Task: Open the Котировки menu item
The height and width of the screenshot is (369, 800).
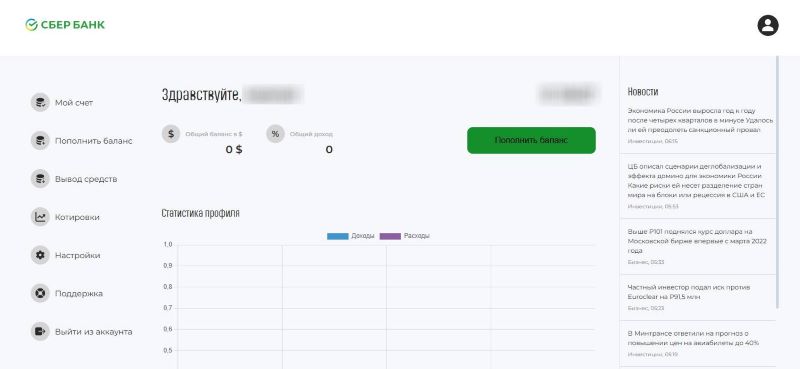Action: [77, 217]
